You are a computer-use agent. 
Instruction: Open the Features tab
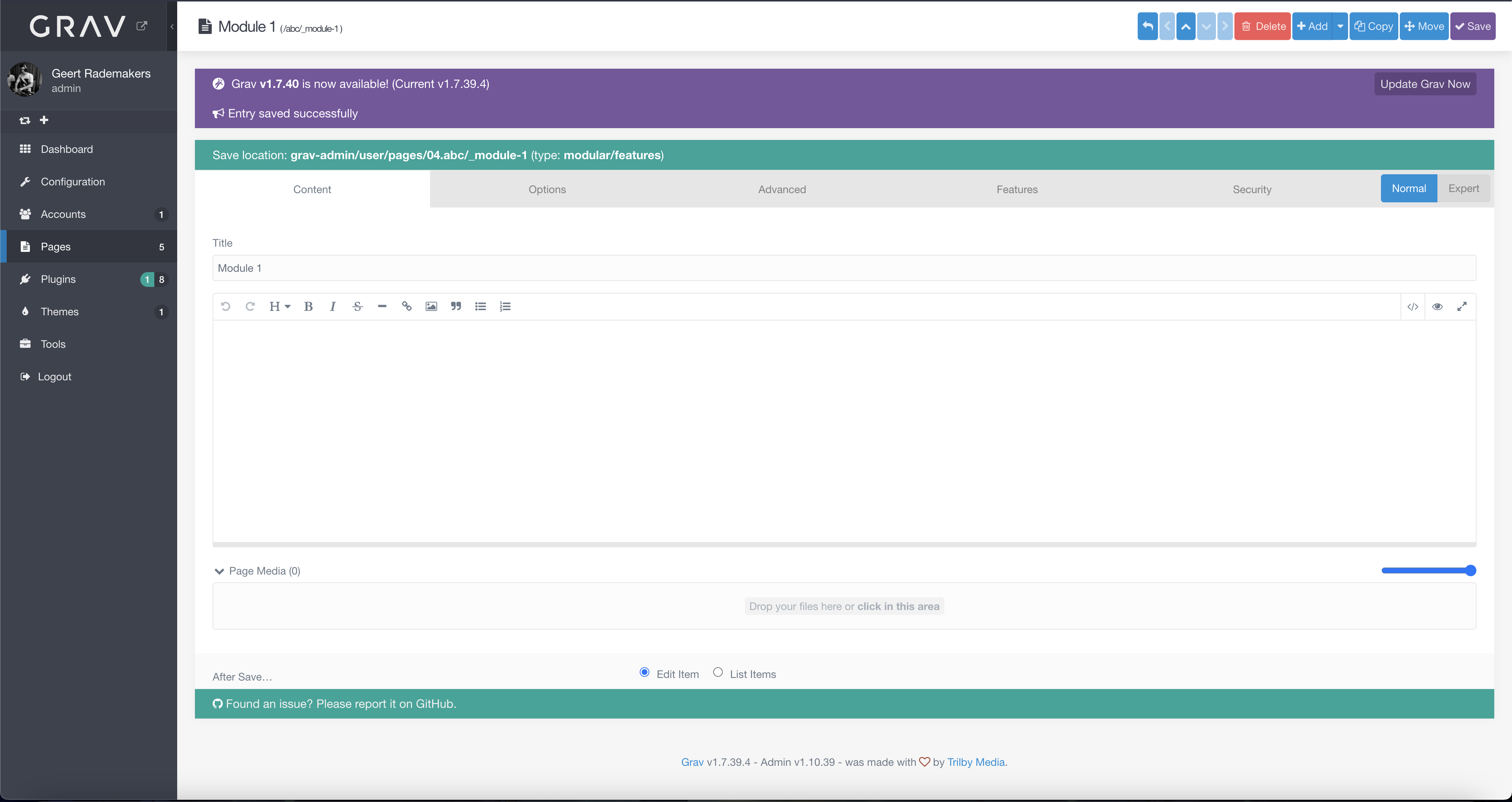1017,190
